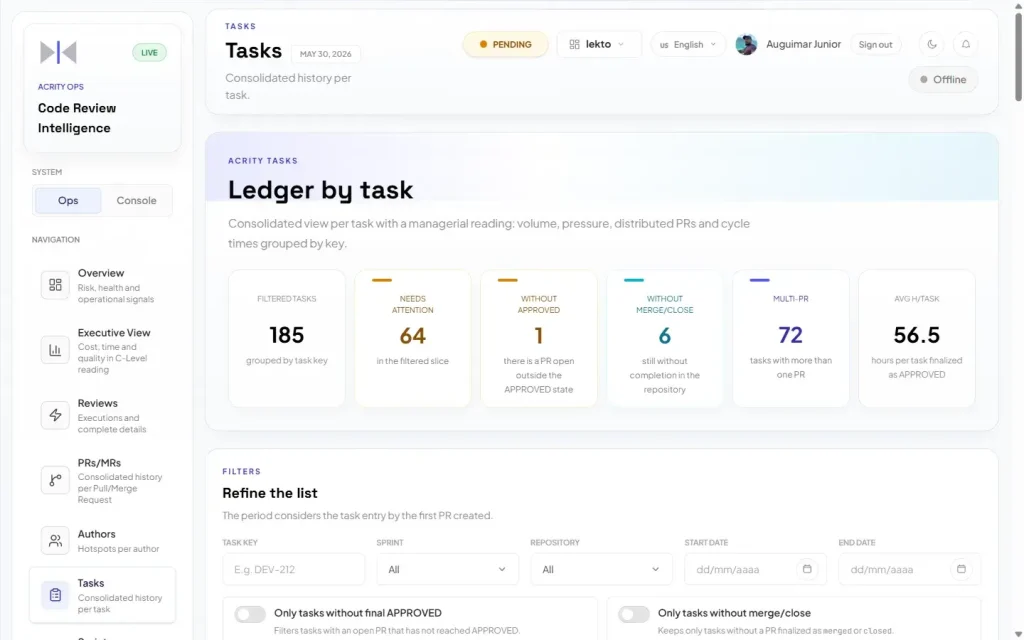Click the grid icon beside lekto
This screenshot has width=1024, height=640.
point(574,44)
